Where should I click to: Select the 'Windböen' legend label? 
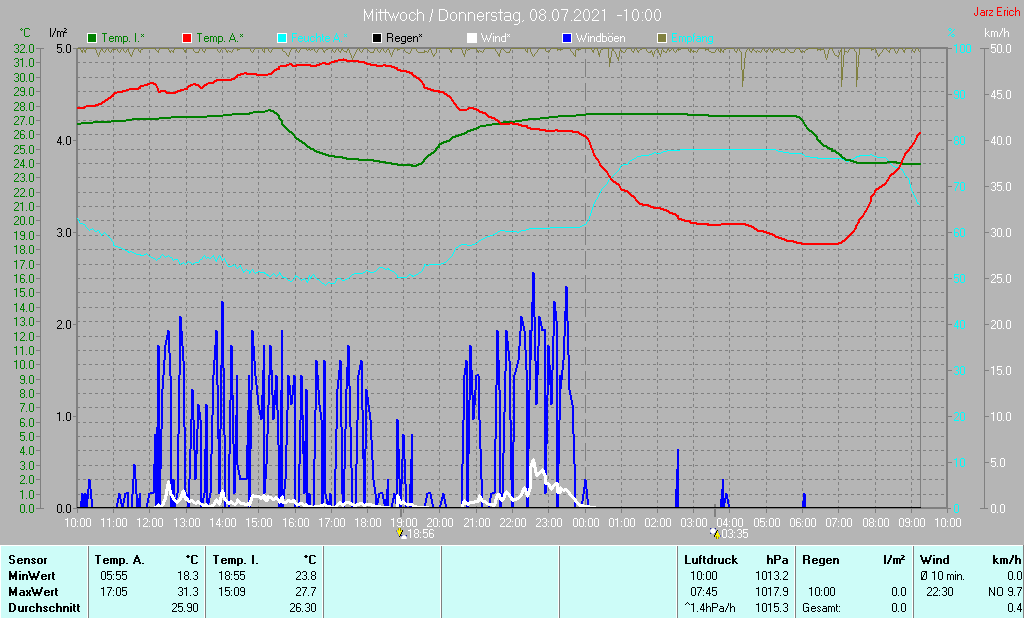600,39
